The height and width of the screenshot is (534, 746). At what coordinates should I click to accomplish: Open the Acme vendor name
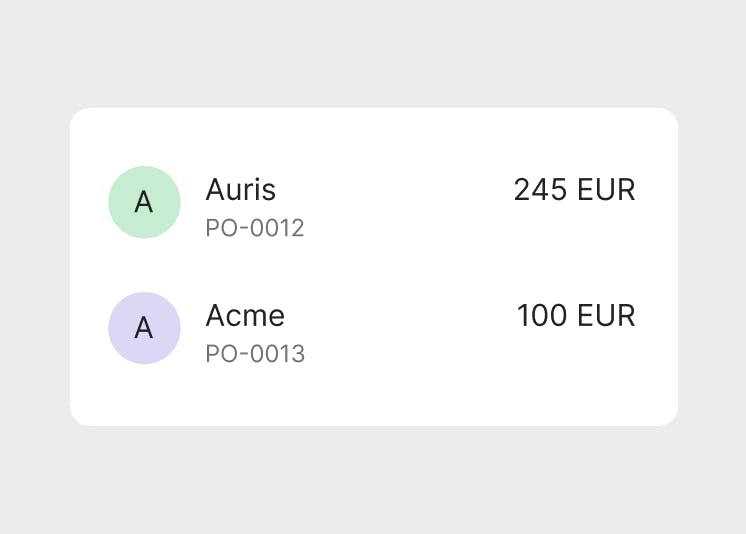pos(245,315)
